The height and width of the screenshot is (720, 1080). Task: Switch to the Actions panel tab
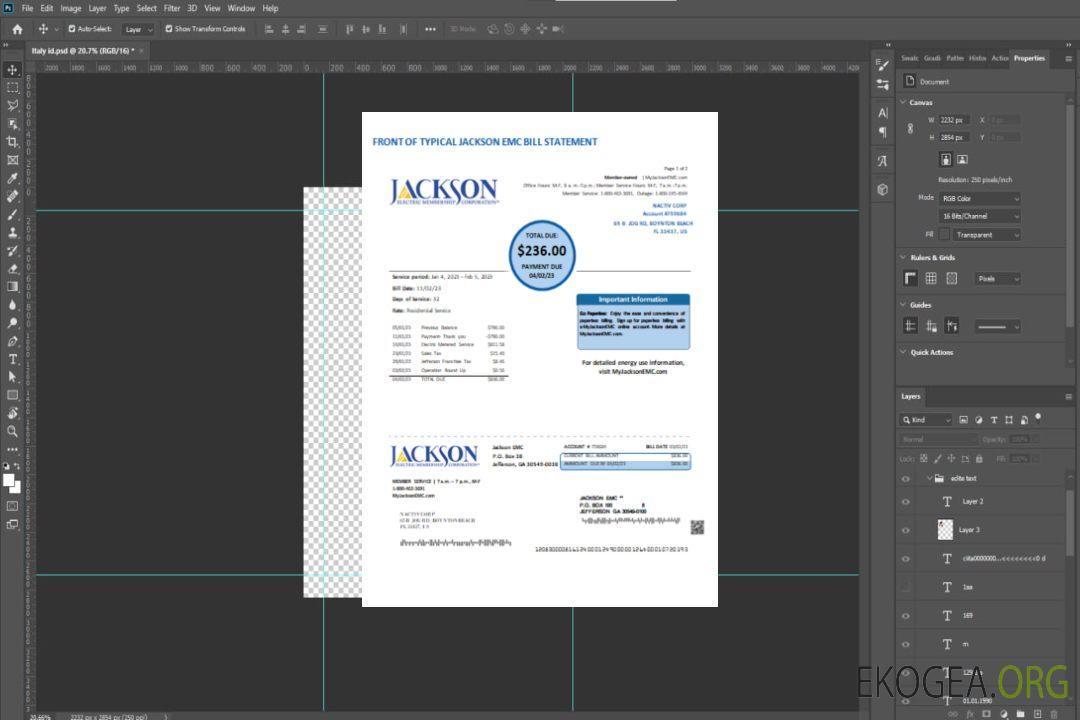coord(999,58)
